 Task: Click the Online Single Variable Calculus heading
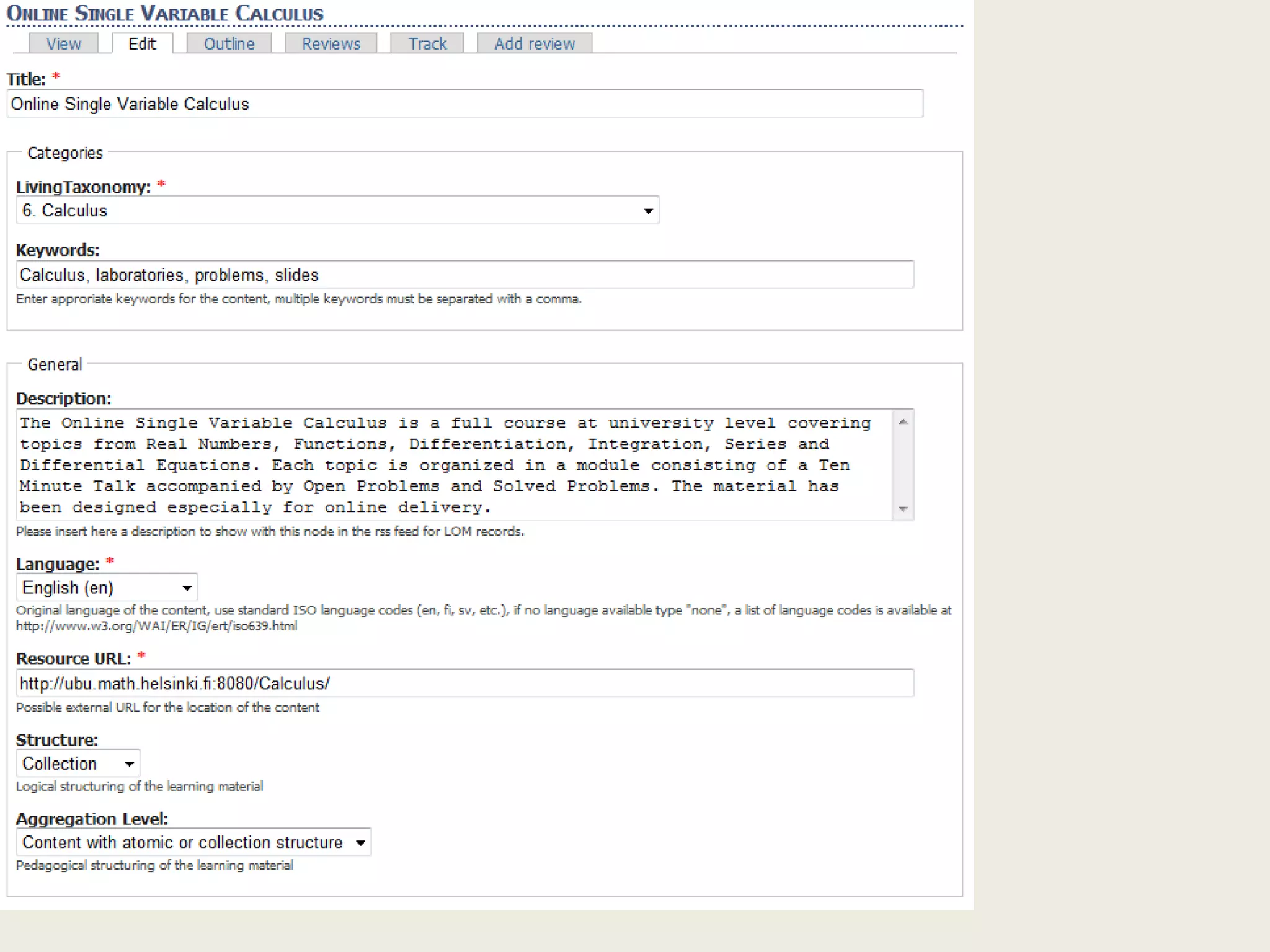[x=165, y=14]
